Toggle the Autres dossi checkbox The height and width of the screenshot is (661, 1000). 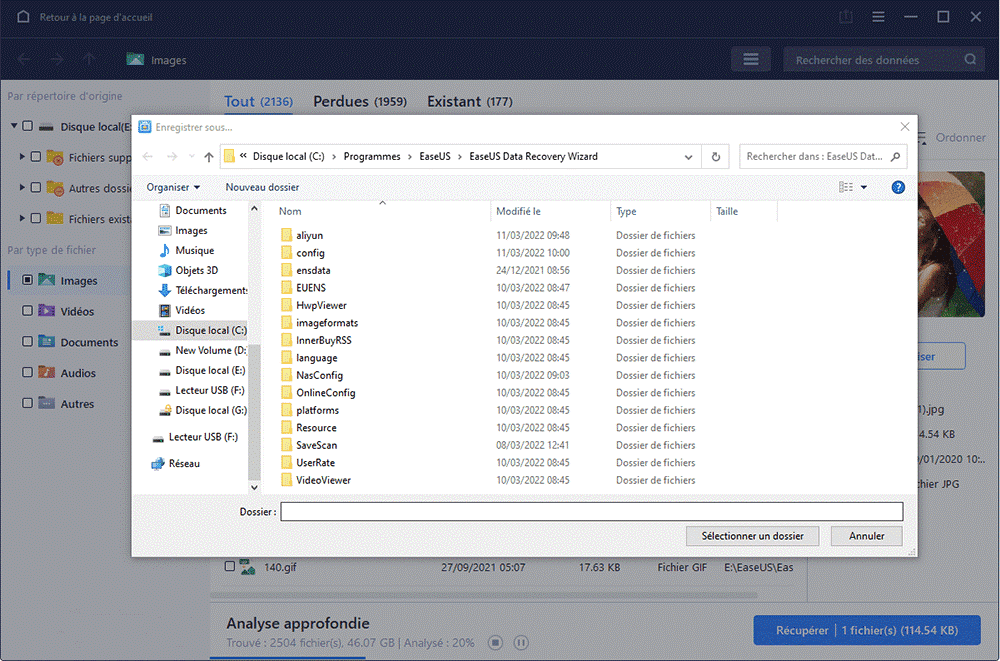point(36,188)
